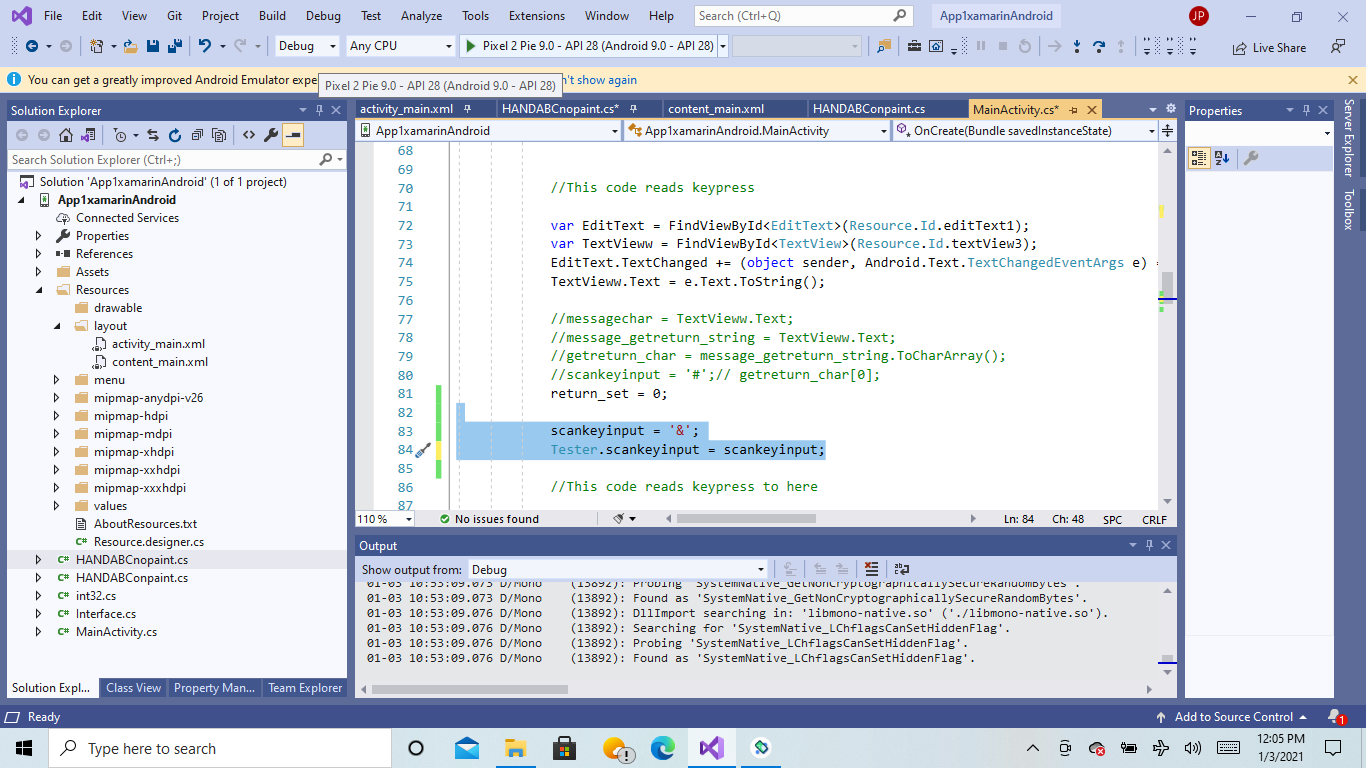Expand the values folder node
1366x768 pixels.
pyautogui.click(x=57, y=506)
